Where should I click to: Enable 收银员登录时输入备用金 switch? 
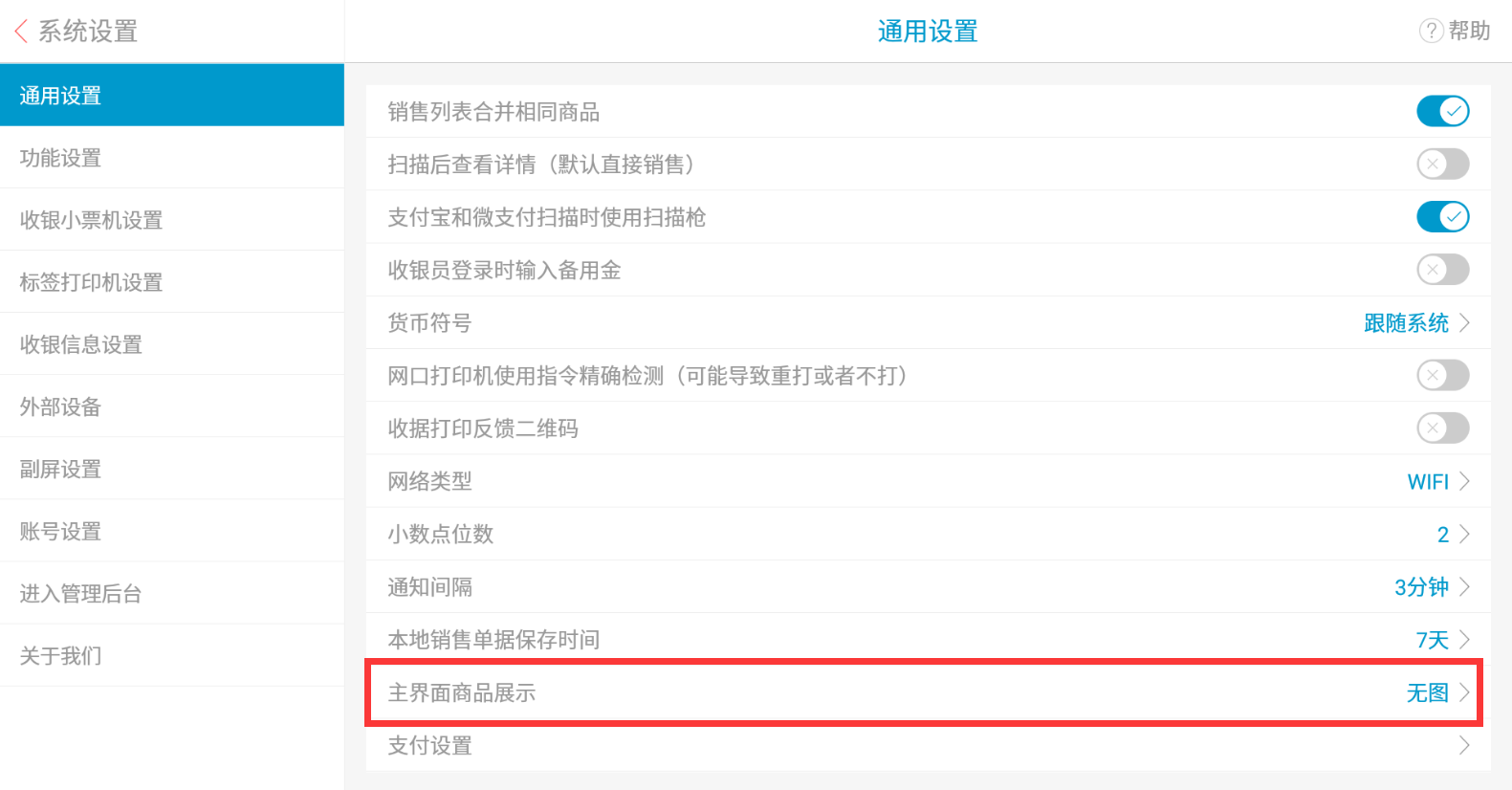point(1442,270)
